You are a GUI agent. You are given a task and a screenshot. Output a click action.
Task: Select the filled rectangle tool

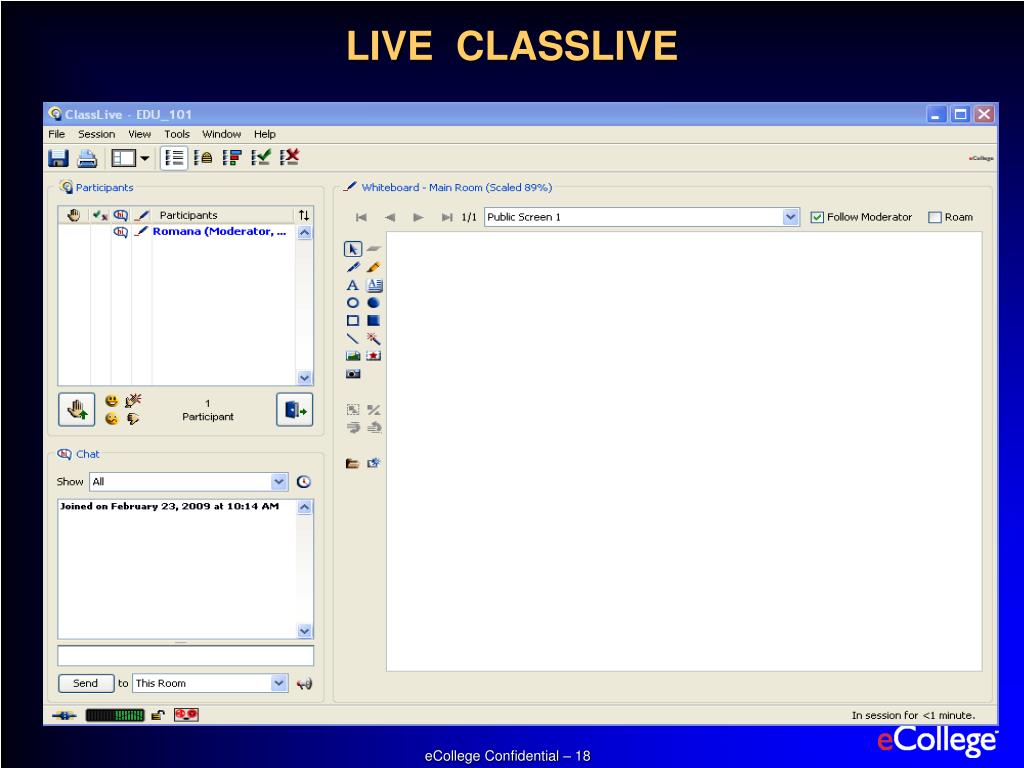tap(374, 321)
